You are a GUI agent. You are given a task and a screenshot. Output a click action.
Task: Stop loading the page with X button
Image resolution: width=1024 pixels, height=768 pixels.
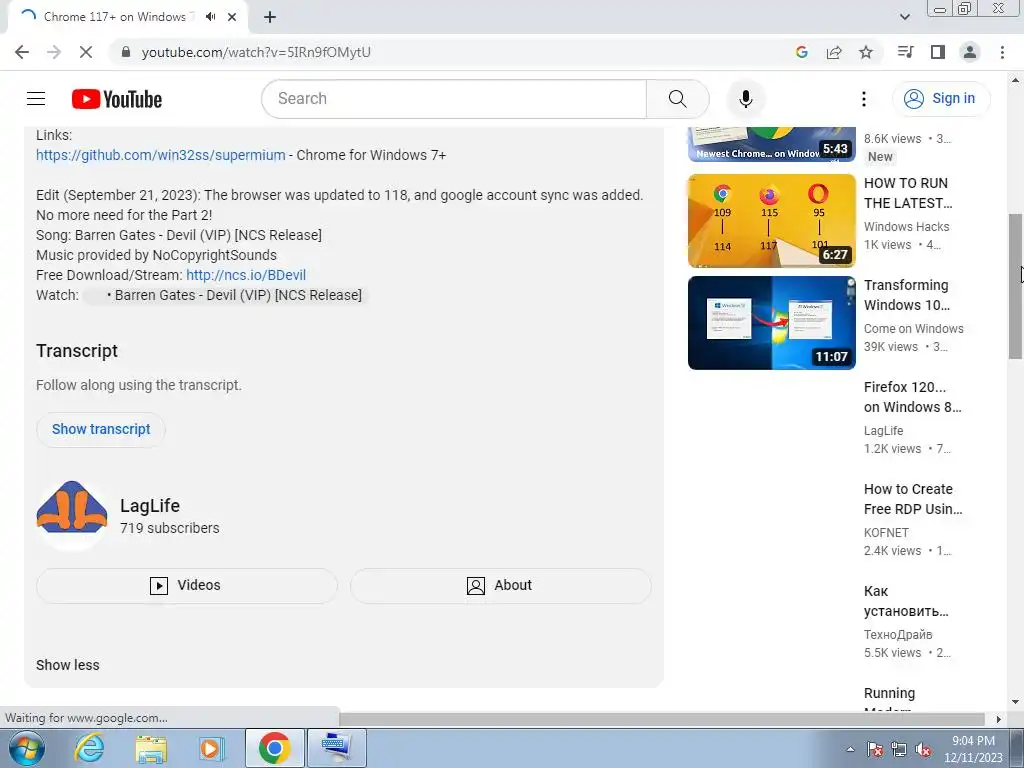(86, 52)
